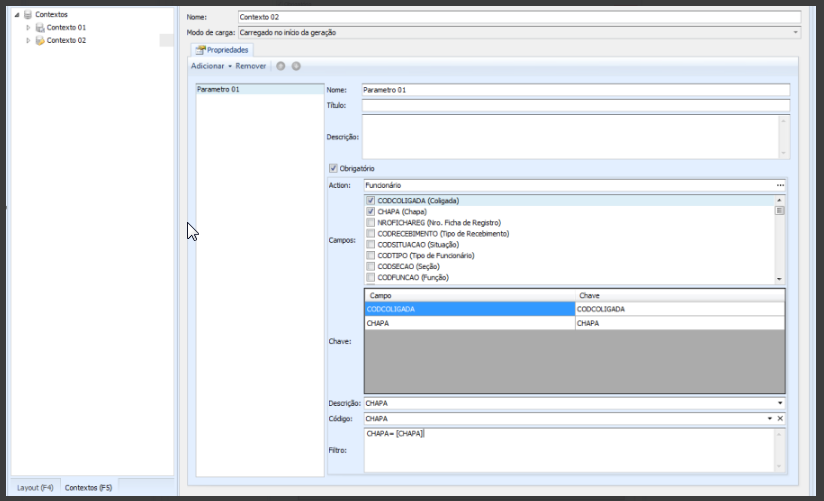Select Parametro 01 in the list
Viewport: 824px width, 501px height.
click(x=260, y=90)
